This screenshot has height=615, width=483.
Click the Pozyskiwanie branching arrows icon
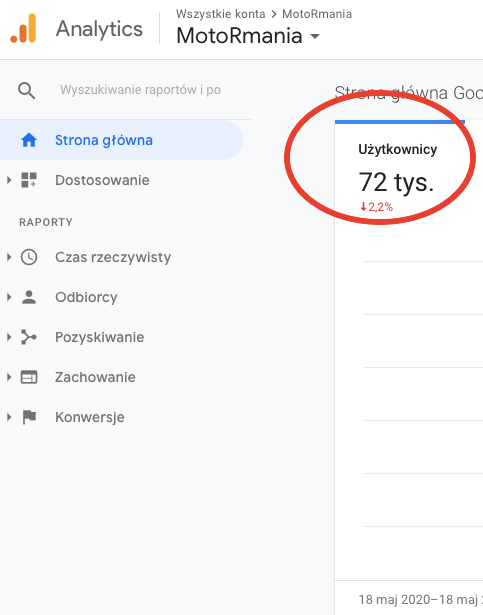pos(29,337)
